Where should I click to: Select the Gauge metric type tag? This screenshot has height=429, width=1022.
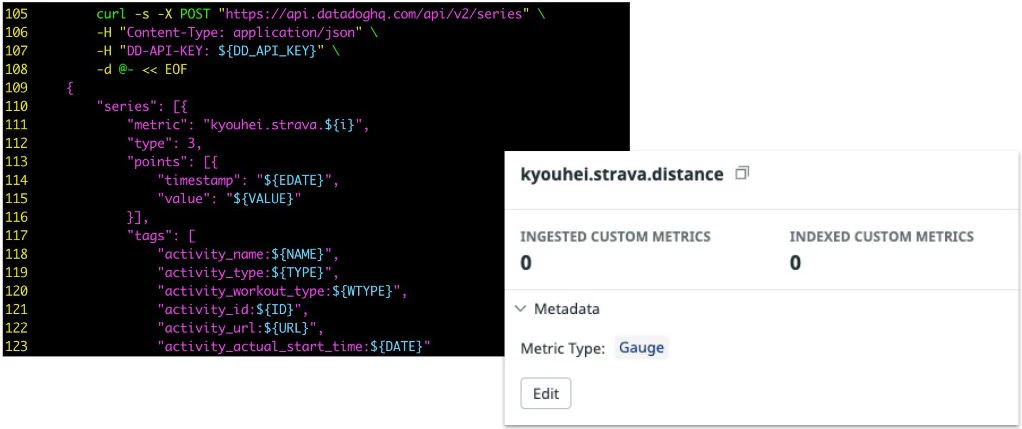pos(641,348)
